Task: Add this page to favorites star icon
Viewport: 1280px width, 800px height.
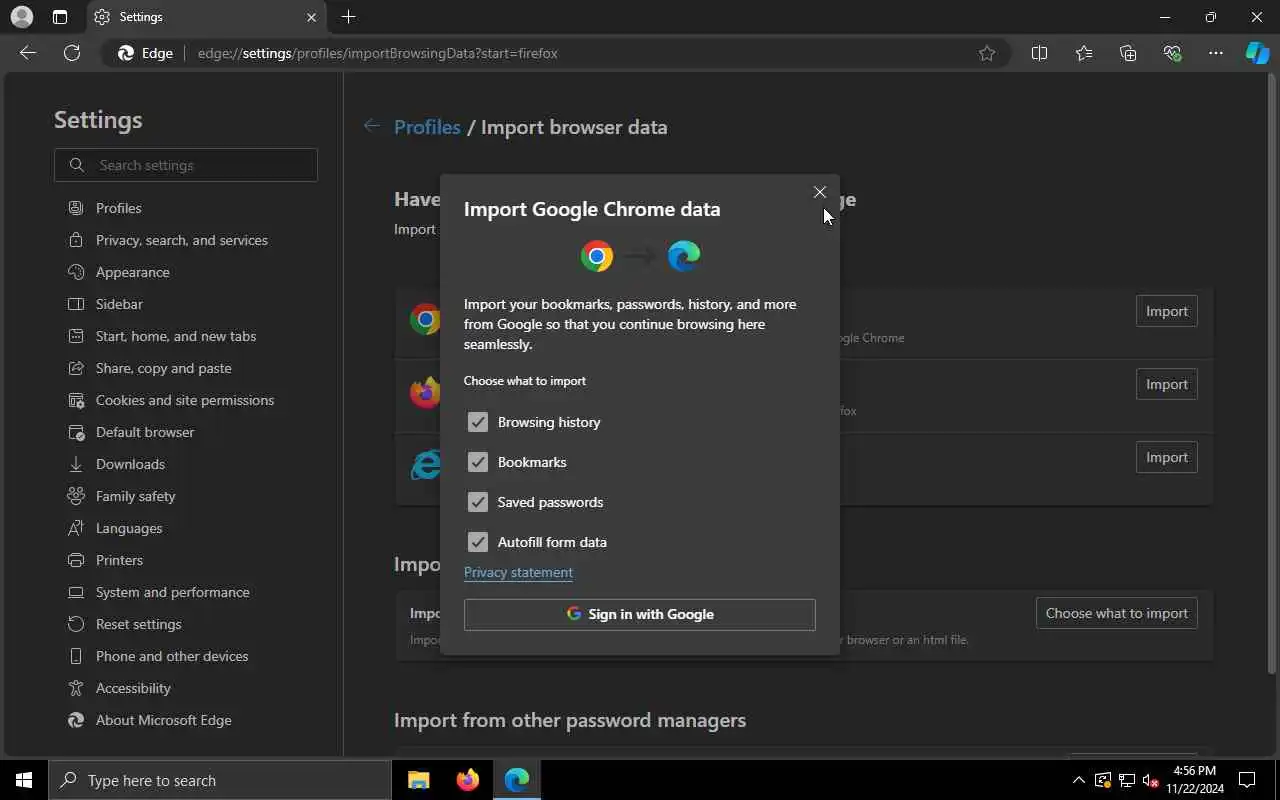Action: point(987,53)
